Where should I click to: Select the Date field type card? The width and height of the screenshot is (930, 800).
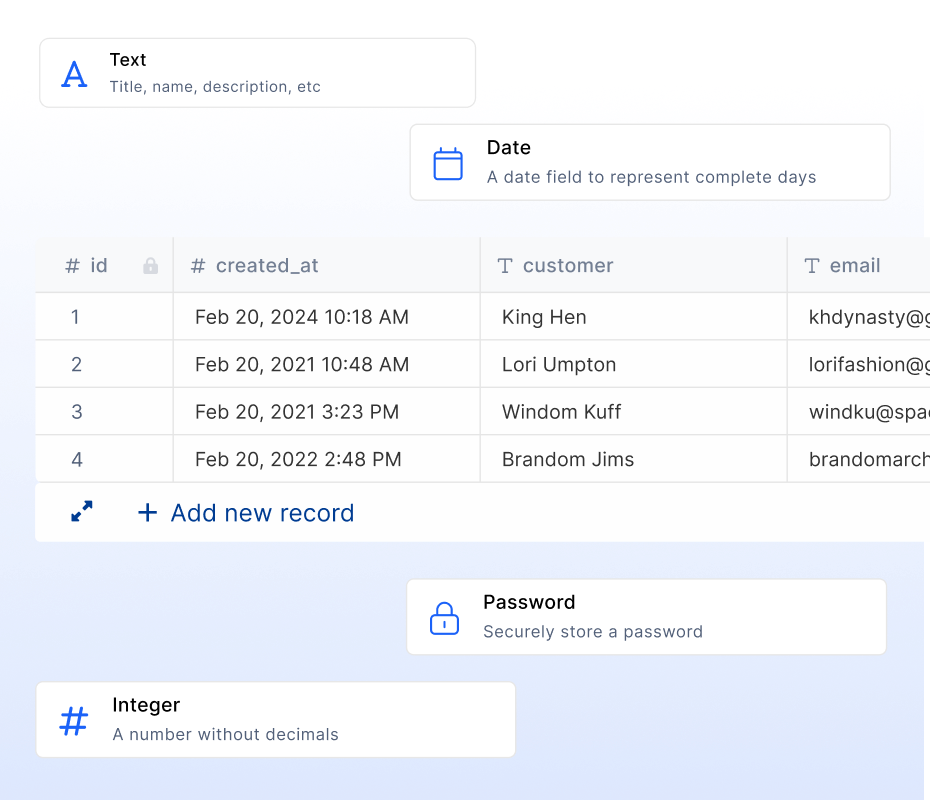(650, 161)
